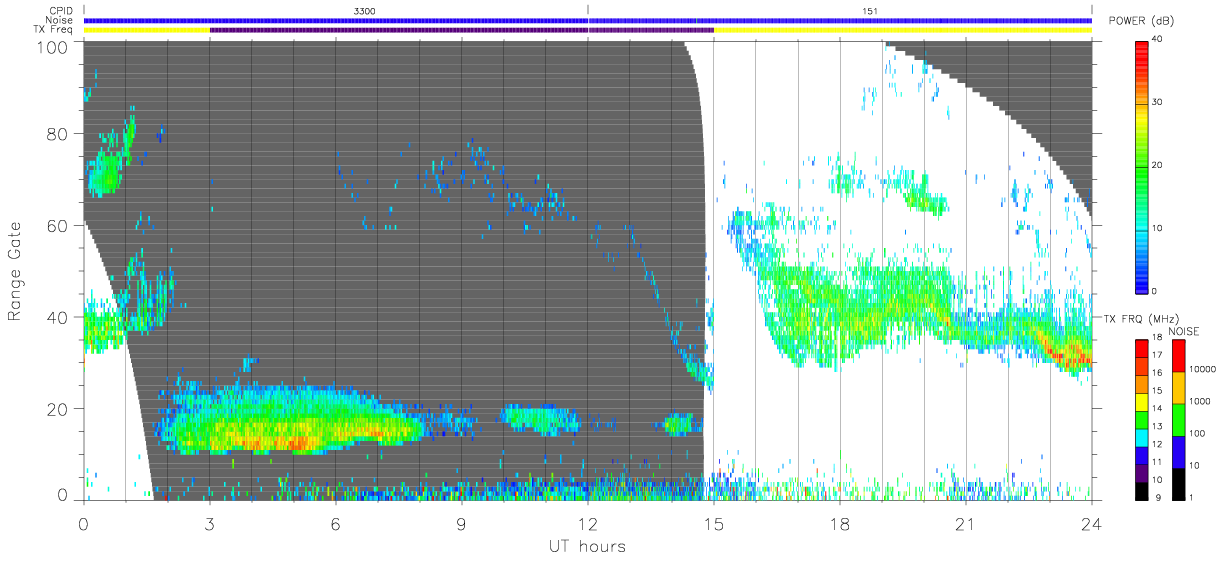Click power scale value 40
The image size is (1228, 567).
[1158, 39]
